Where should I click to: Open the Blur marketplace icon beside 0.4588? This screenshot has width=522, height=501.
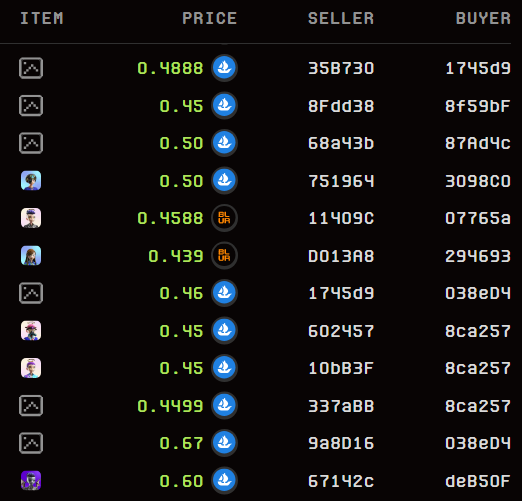pos(224,218)
